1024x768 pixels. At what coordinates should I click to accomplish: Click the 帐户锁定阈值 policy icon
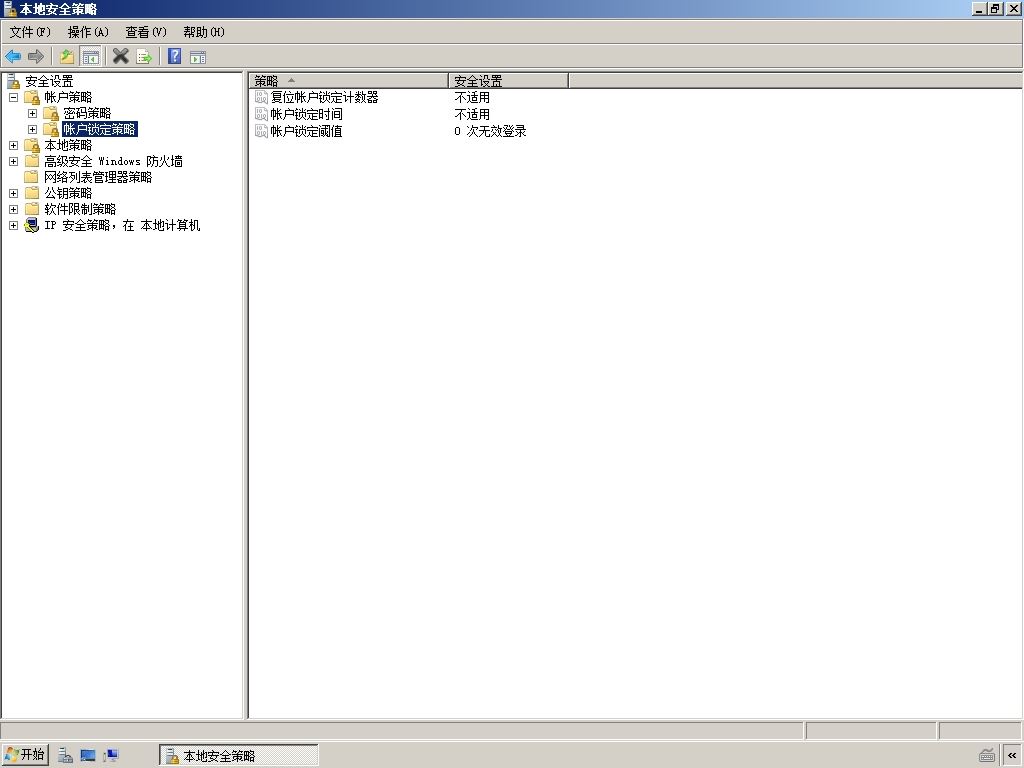261,131
